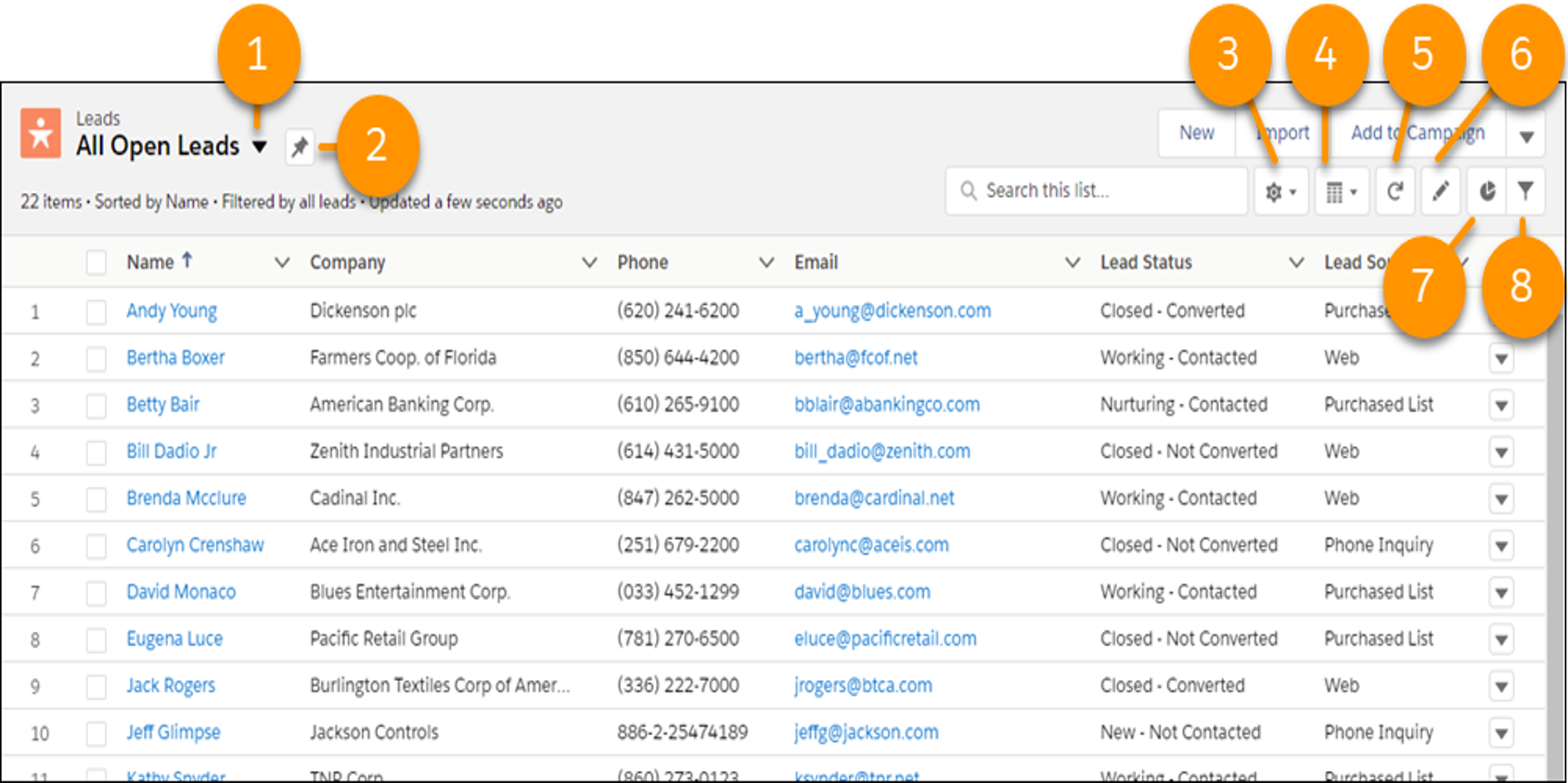1568x783 pixels.
Task: Open row actions for Brenda Mcclure
Action: (1501, 499)
